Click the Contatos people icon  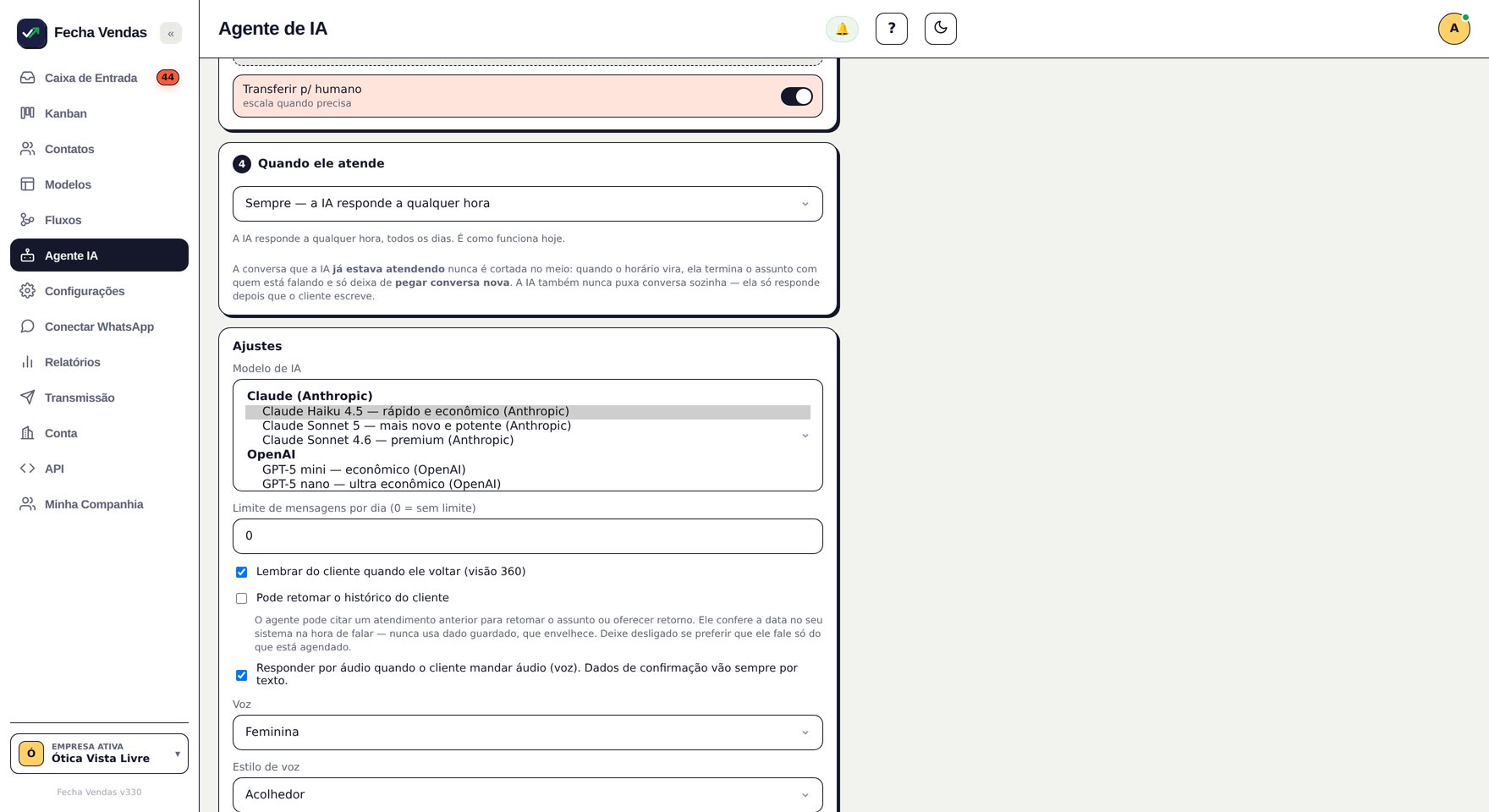coord(28,149)
